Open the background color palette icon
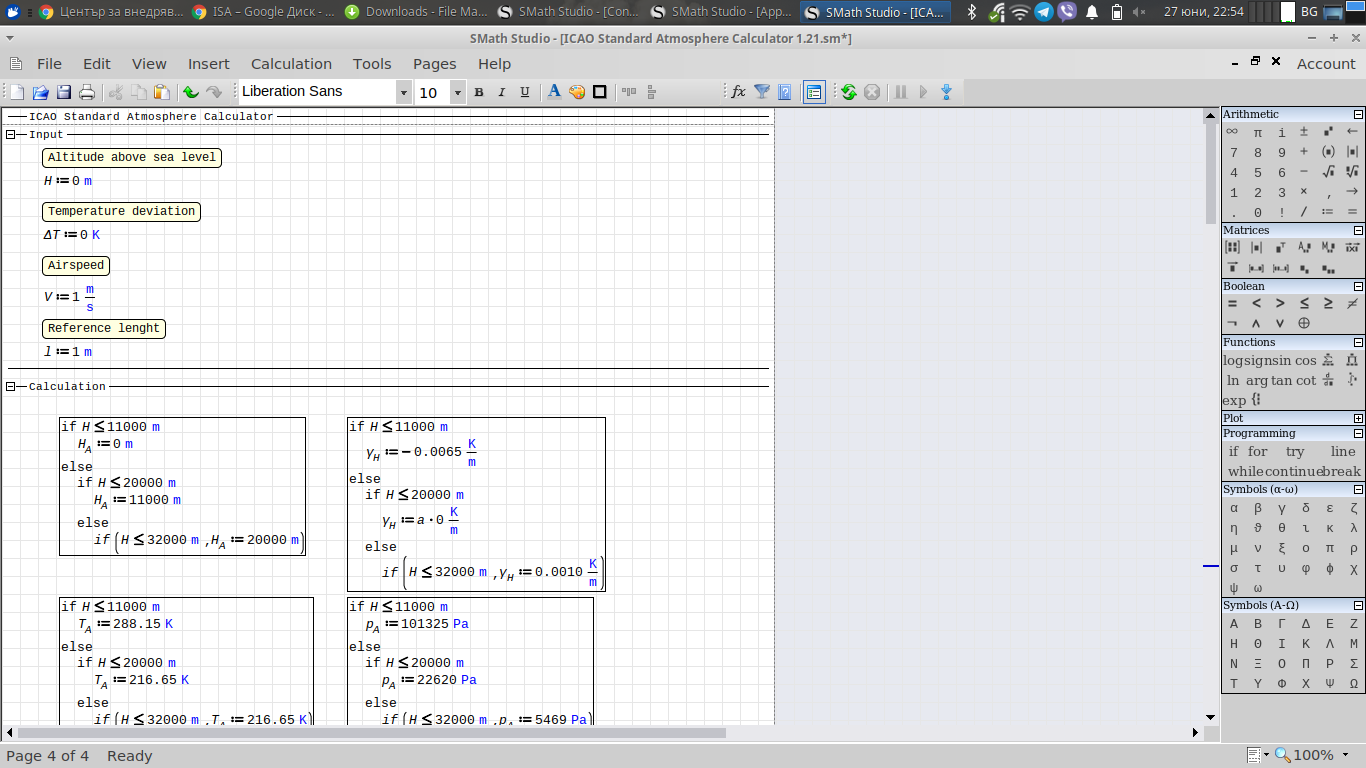Image resolution: width=1366 pixels, height=768 pixels. (x=577, y=92)
